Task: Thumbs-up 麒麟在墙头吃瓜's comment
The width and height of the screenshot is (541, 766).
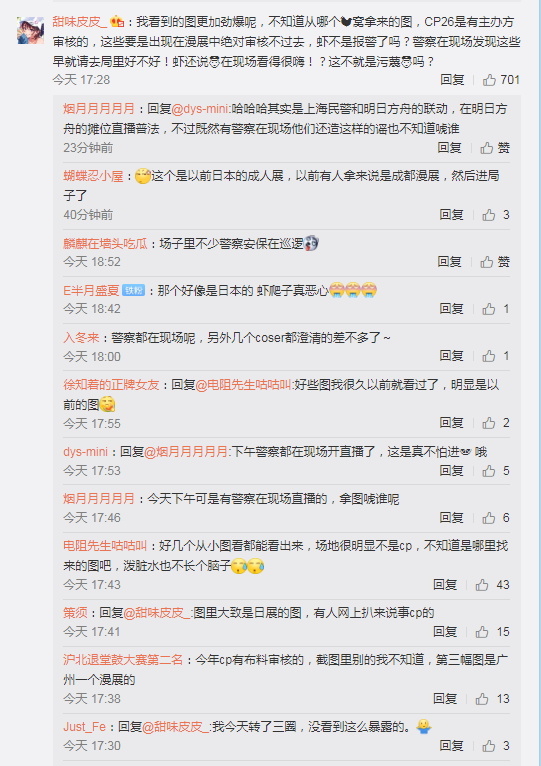Action: [495, 262]
